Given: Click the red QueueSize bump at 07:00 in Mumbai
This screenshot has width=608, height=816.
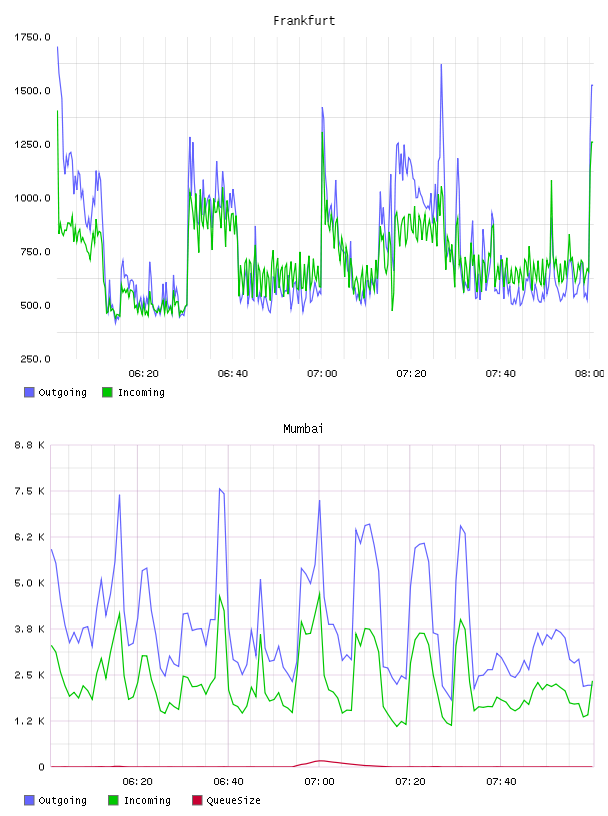Looking at the screenshot, I should tap(320, 761).
